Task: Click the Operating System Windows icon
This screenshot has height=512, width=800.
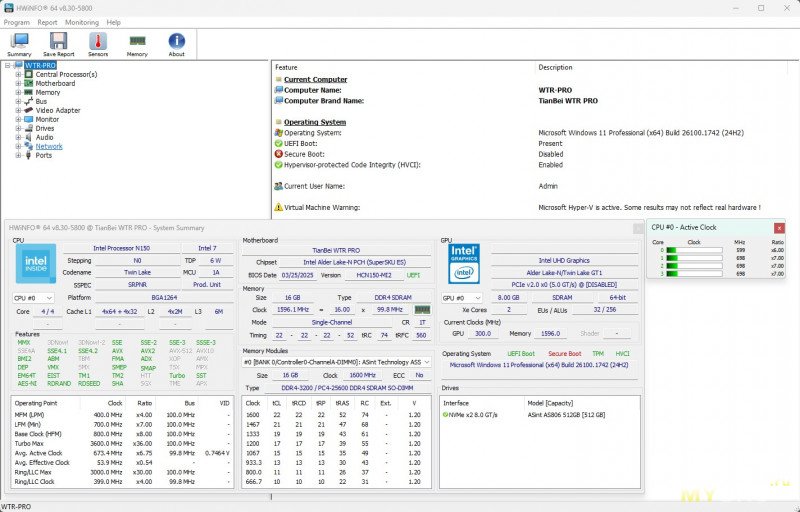Action: [279, 133]
